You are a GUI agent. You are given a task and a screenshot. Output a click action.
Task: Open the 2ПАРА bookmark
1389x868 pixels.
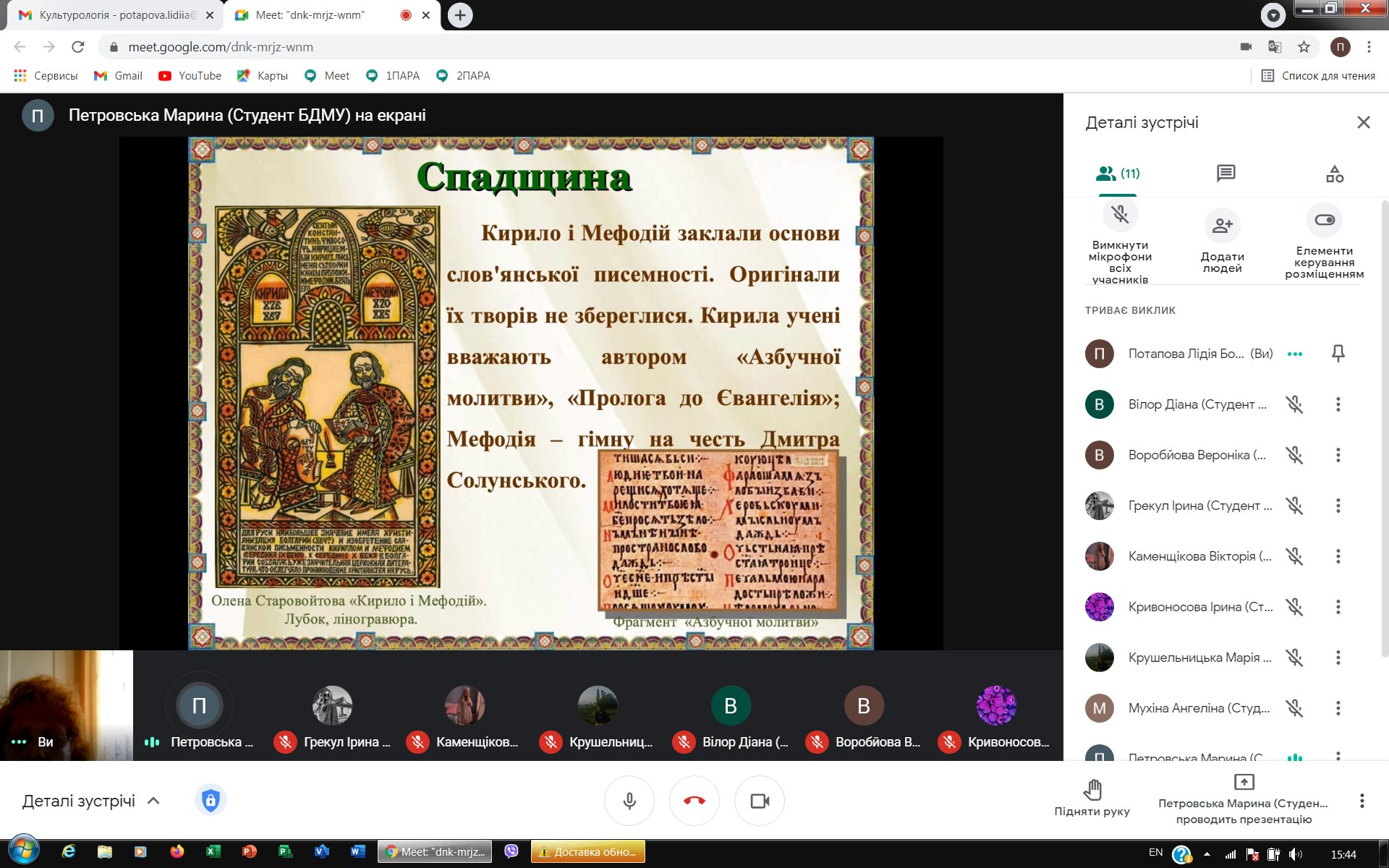pyautogui.click(x=464, y=76)
